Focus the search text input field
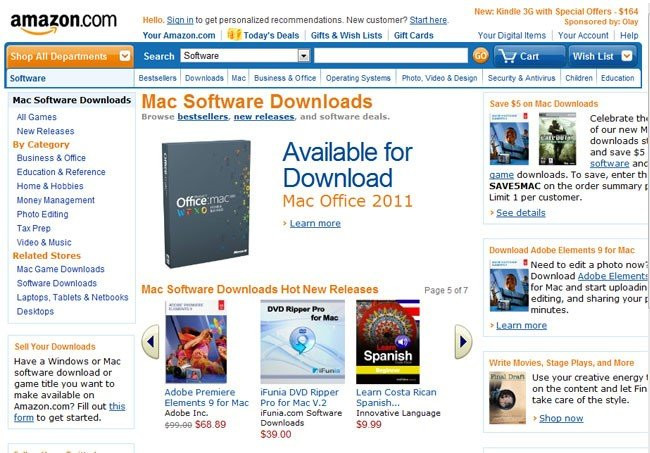Viewport: 650px width, 453px height. coord(391,56)
